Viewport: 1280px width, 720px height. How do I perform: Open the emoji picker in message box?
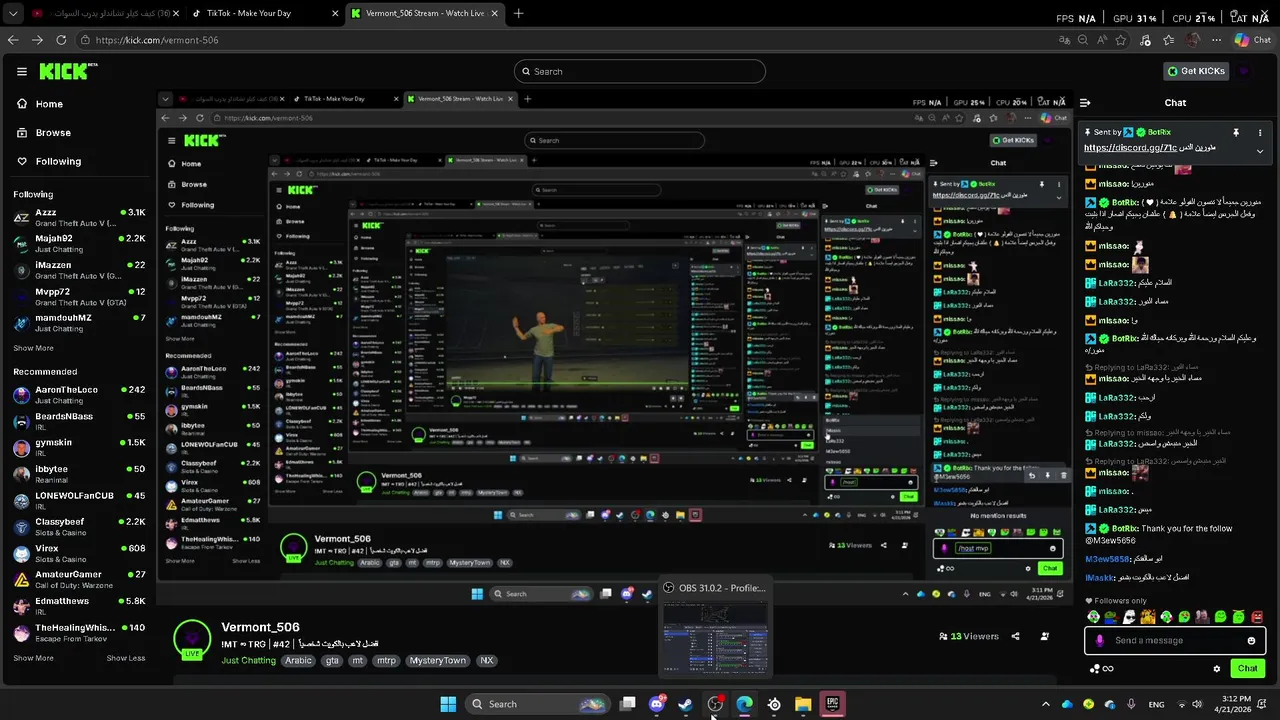1251,641
